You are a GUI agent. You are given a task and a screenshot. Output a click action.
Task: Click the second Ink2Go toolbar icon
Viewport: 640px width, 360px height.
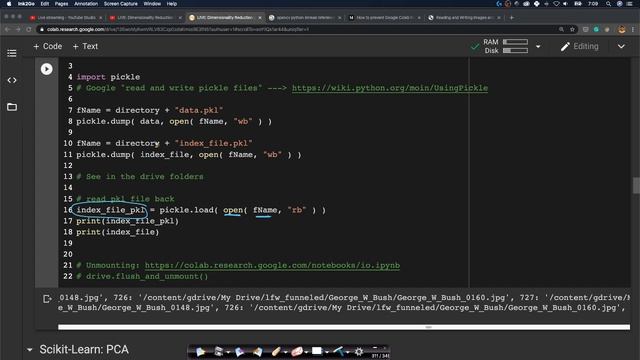[219, 351]
